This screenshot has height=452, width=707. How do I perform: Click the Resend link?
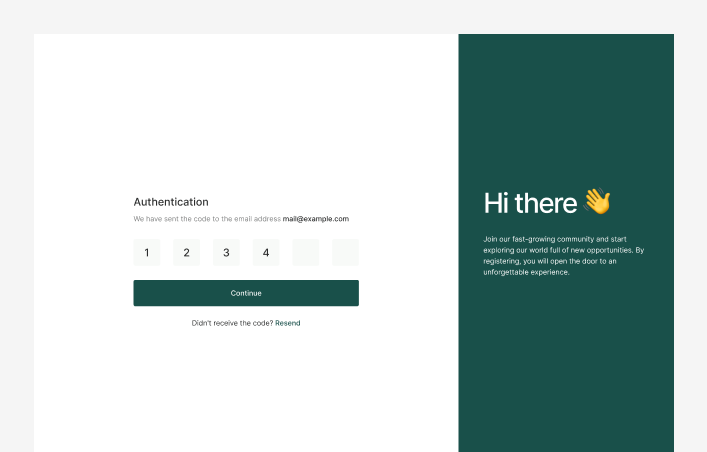click(x=288, y=323)
